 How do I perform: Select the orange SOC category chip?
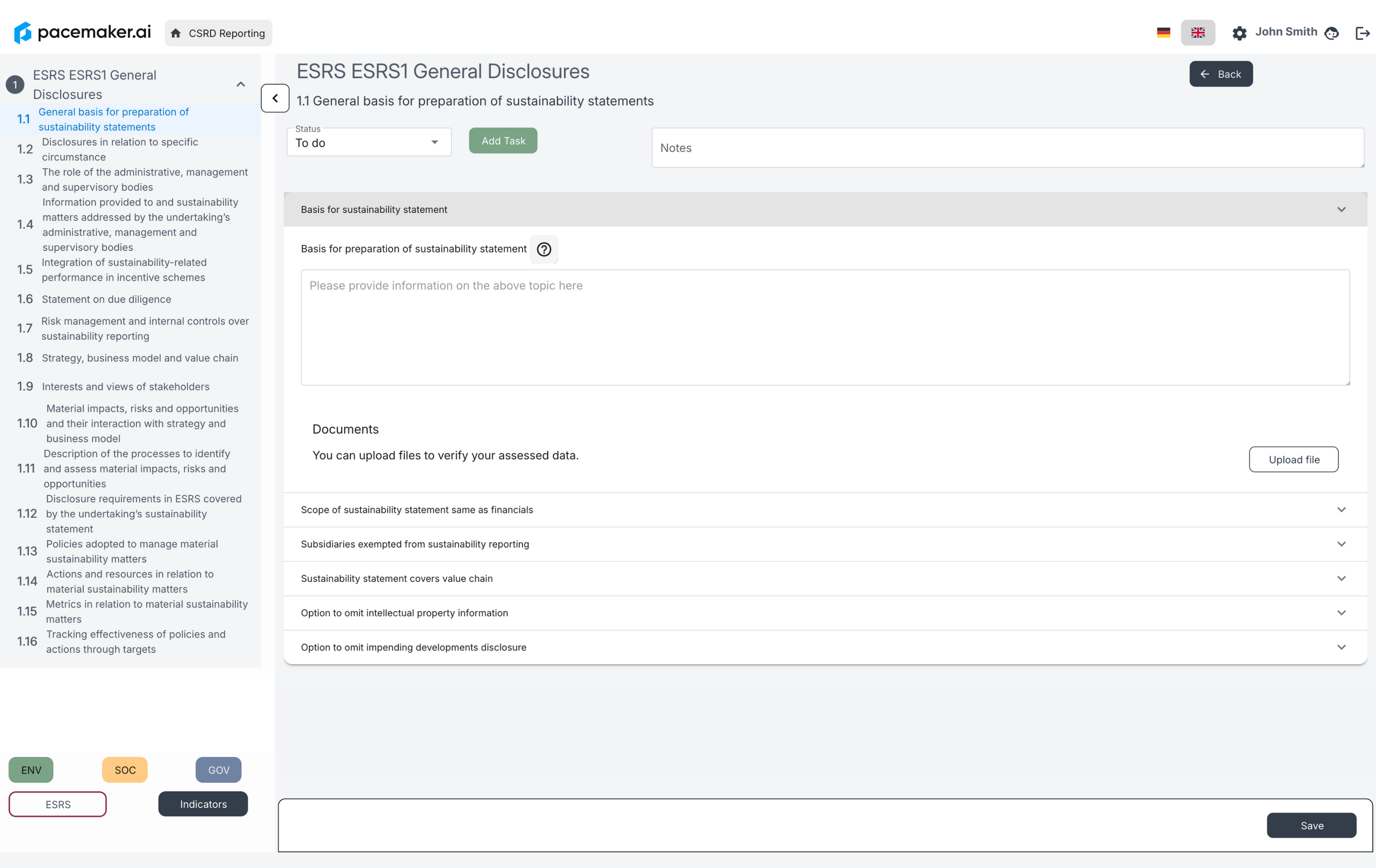125,770
